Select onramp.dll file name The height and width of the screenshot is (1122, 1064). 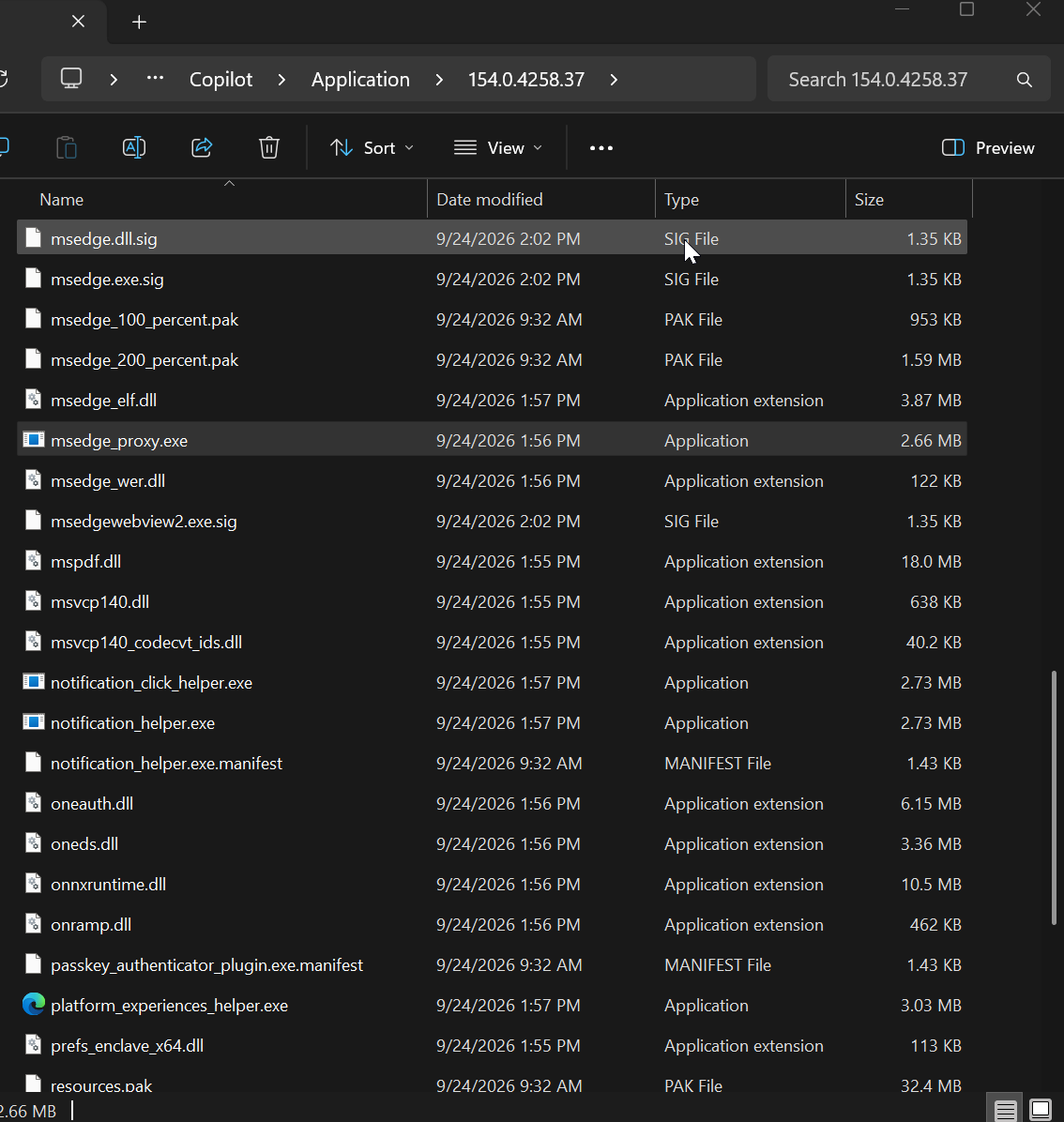[91, 924]
